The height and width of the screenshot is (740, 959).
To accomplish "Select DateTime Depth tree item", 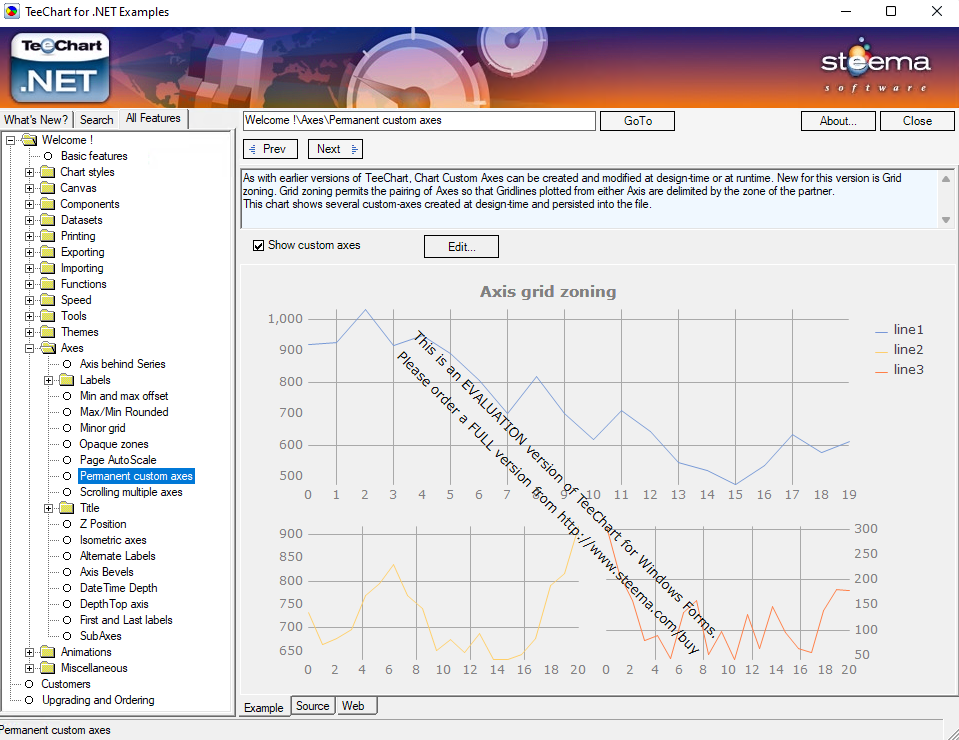I will pyautogui.click(x=119, y=588).
